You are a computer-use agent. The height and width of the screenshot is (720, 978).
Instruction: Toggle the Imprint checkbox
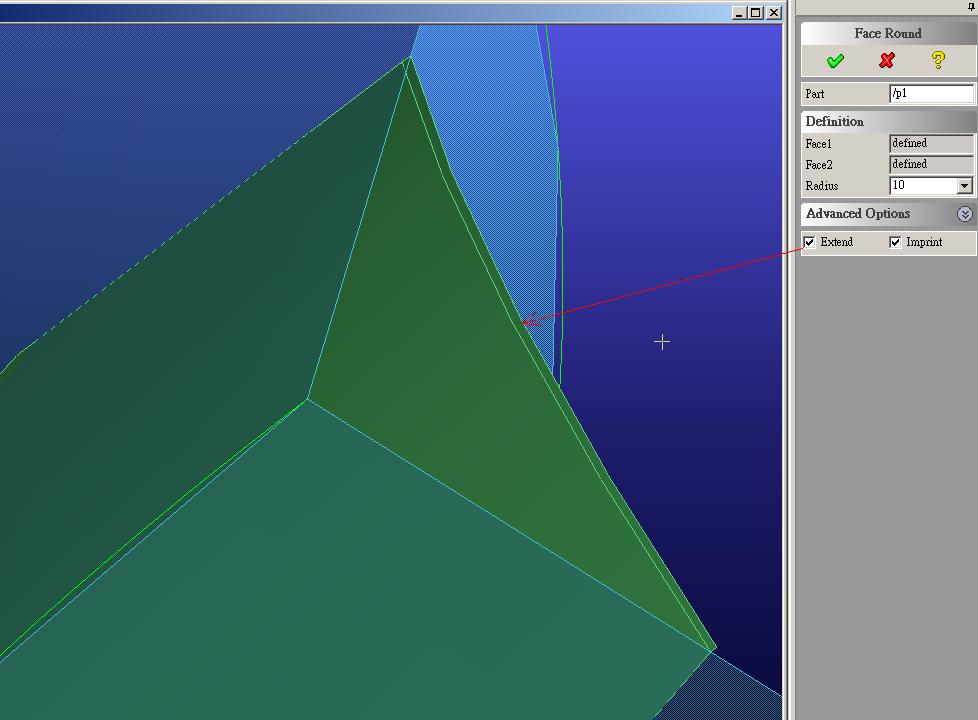click(x=895, y=242)
